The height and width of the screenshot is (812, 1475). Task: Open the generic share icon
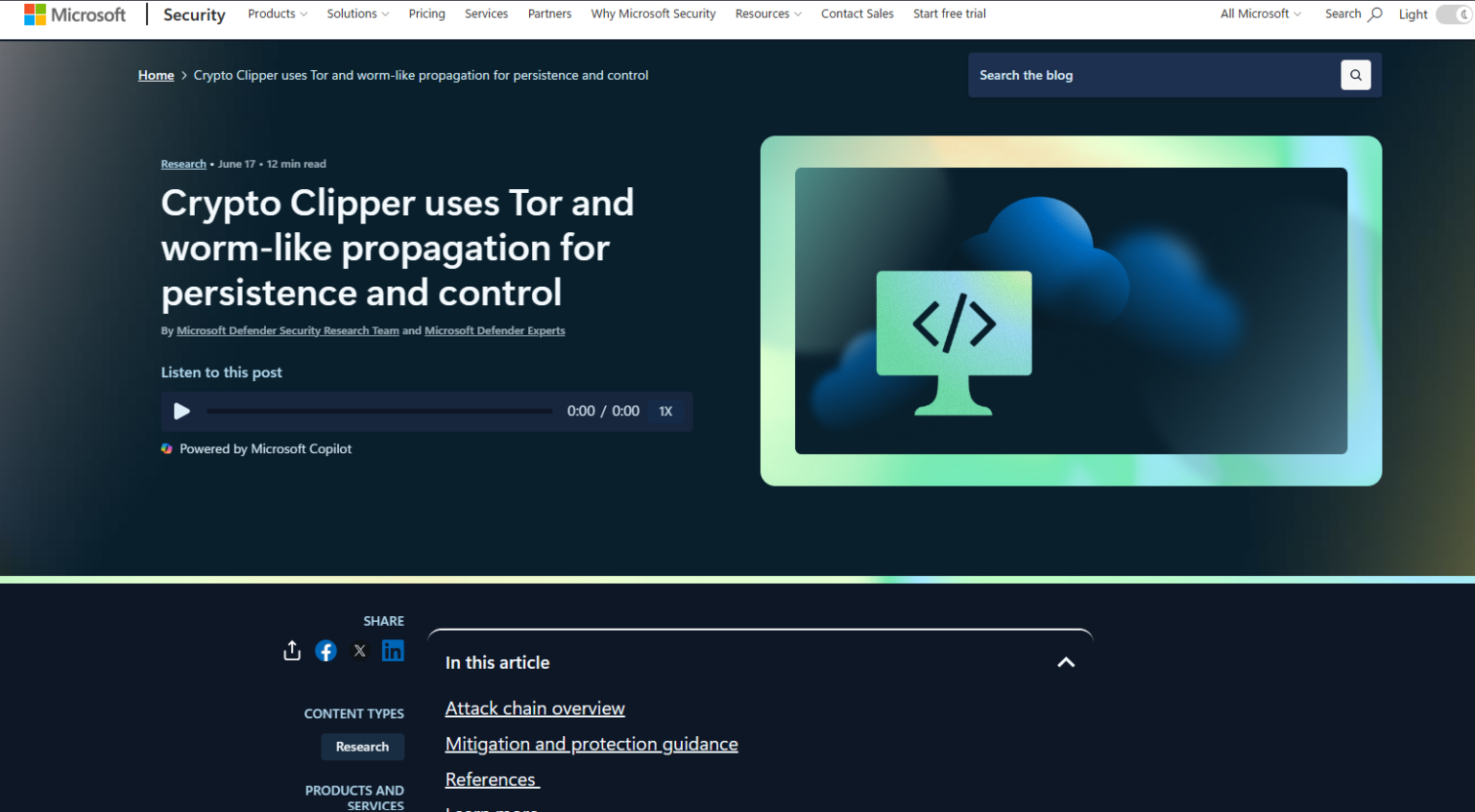click(292, 651)
